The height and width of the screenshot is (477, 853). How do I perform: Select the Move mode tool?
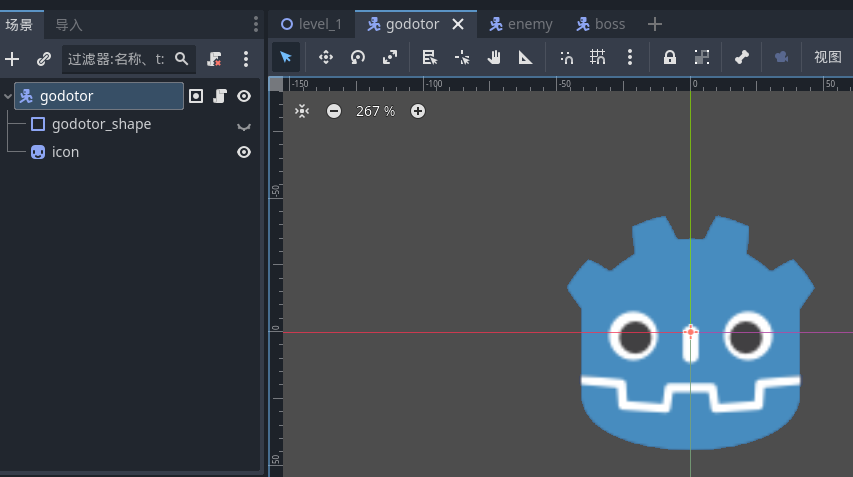[325, 58]
